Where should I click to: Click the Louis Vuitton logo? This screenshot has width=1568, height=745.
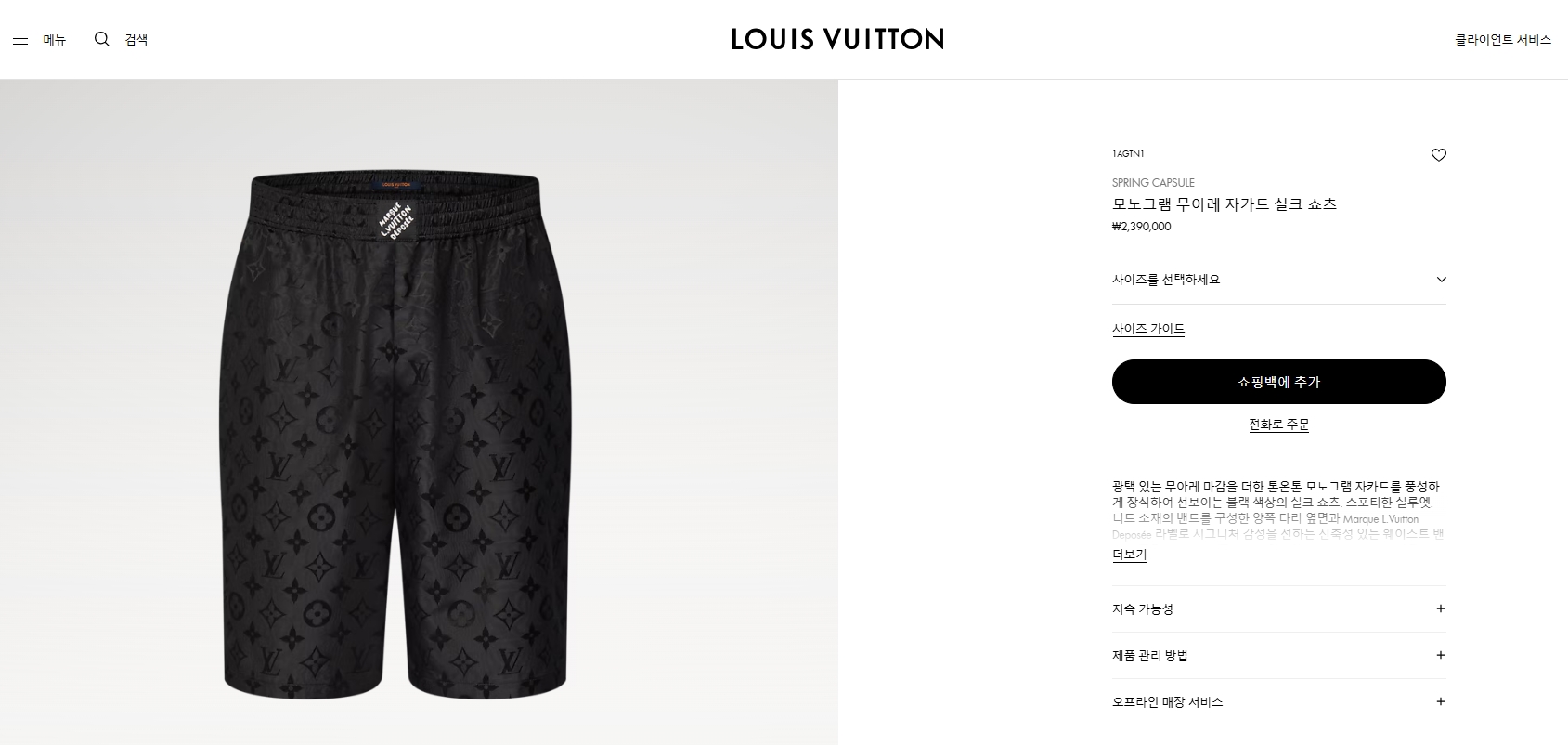coord(837,39)
